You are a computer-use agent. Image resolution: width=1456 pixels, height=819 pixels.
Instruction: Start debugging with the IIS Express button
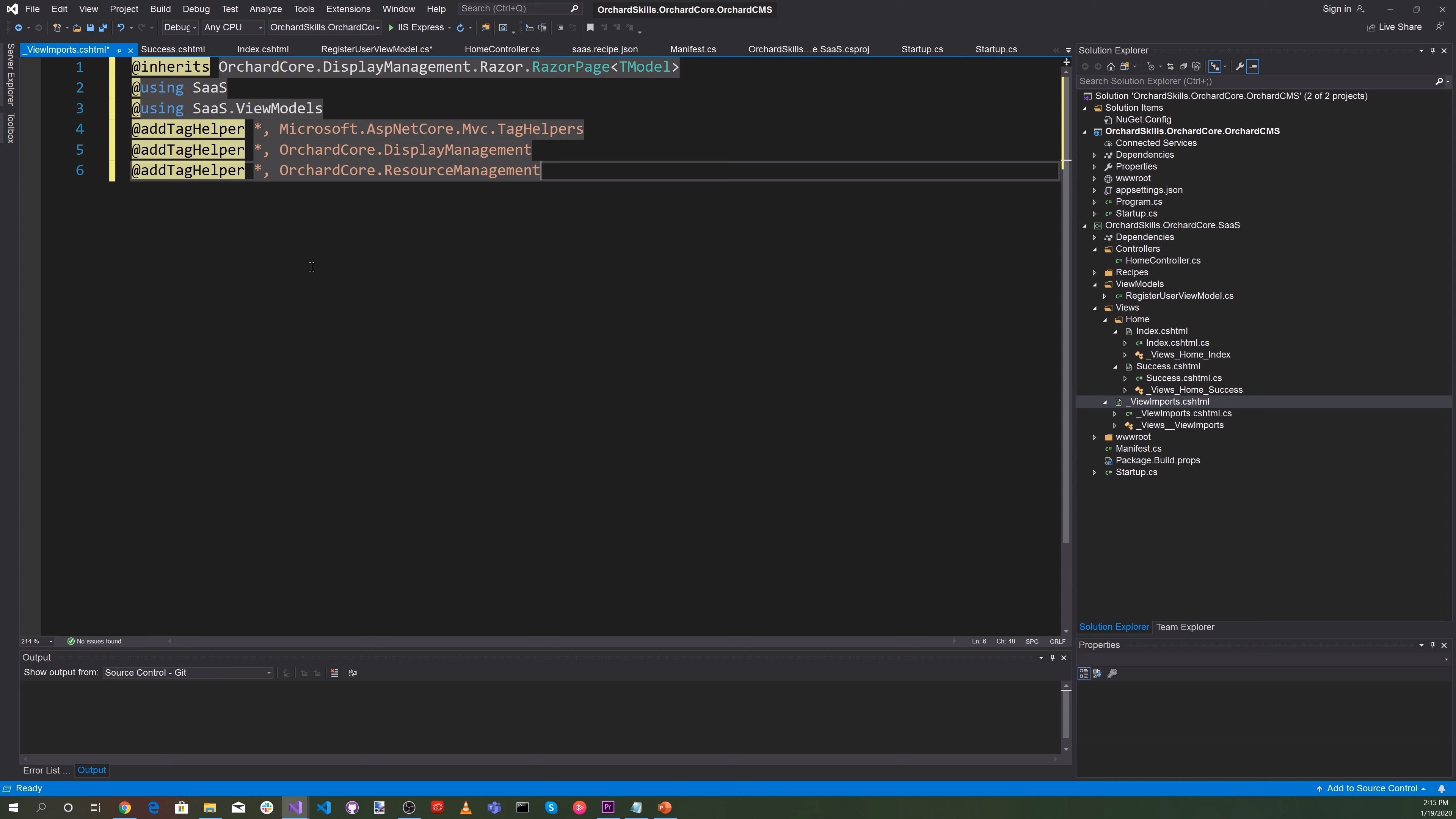pyautogui.click(x=416, y=28)
